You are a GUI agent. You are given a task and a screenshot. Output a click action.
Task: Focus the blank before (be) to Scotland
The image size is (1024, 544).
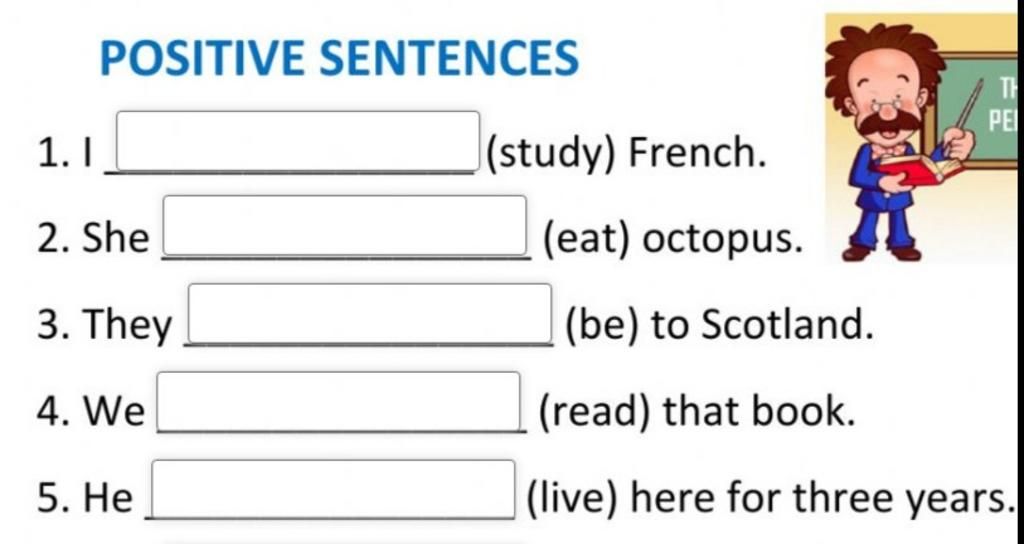370,313
